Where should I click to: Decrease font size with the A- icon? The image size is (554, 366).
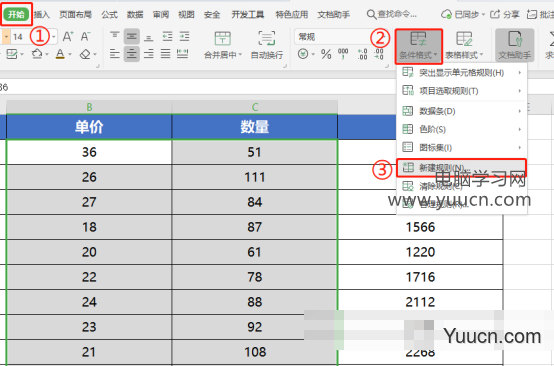pyautogui.click(x=85, y=36)
